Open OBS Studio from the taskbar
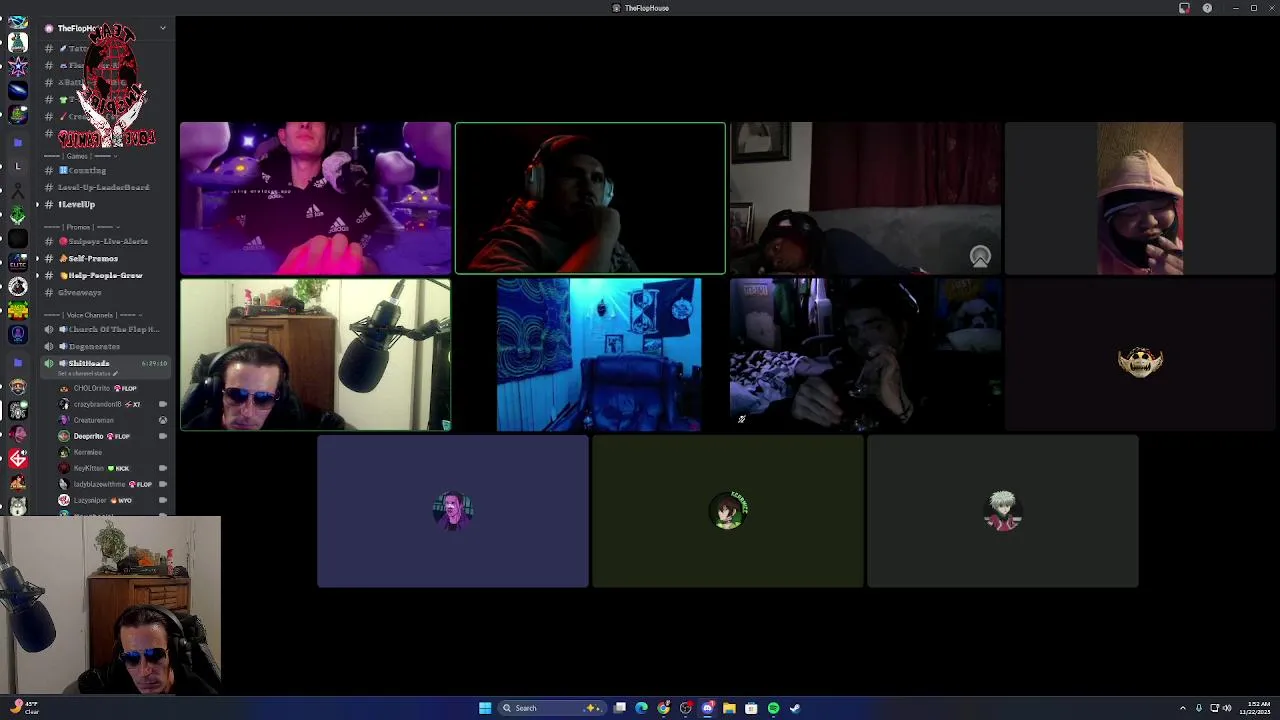This screenshot has width=1280, height=720. 686,708
